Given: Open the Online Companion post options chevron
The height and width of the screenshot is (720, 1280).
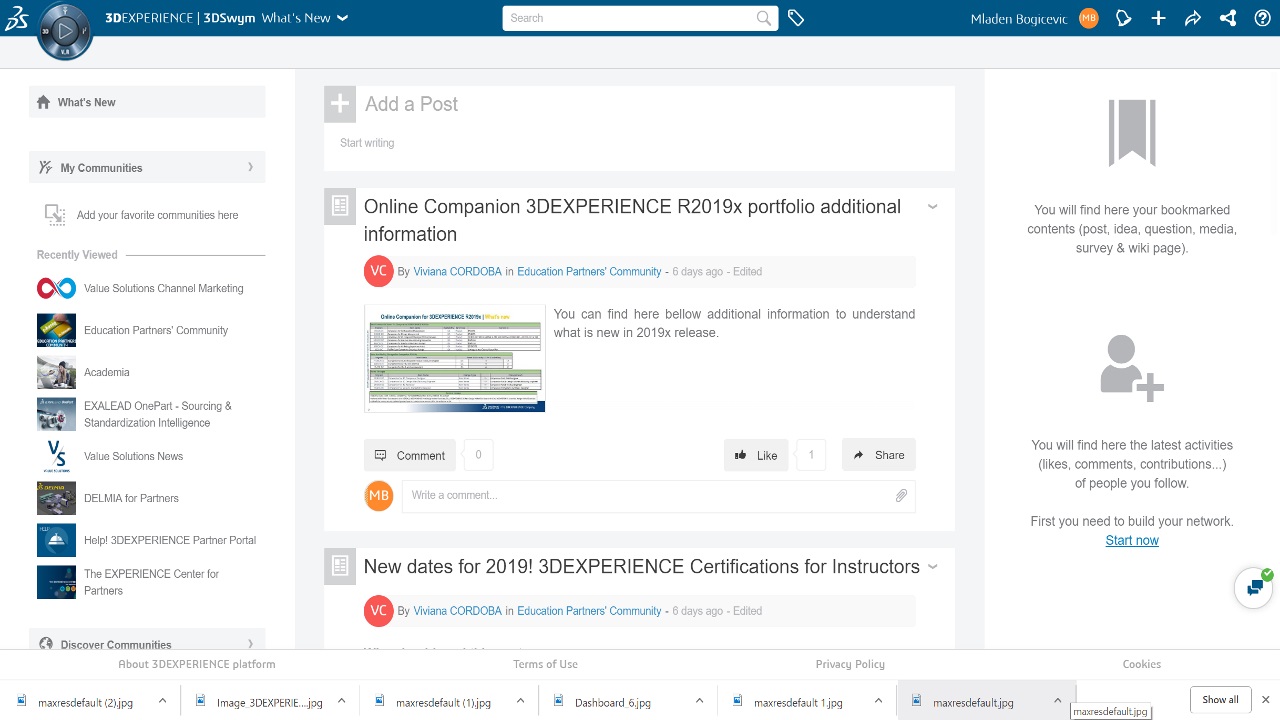Looking at the screenshot, I should pos(932,207).
